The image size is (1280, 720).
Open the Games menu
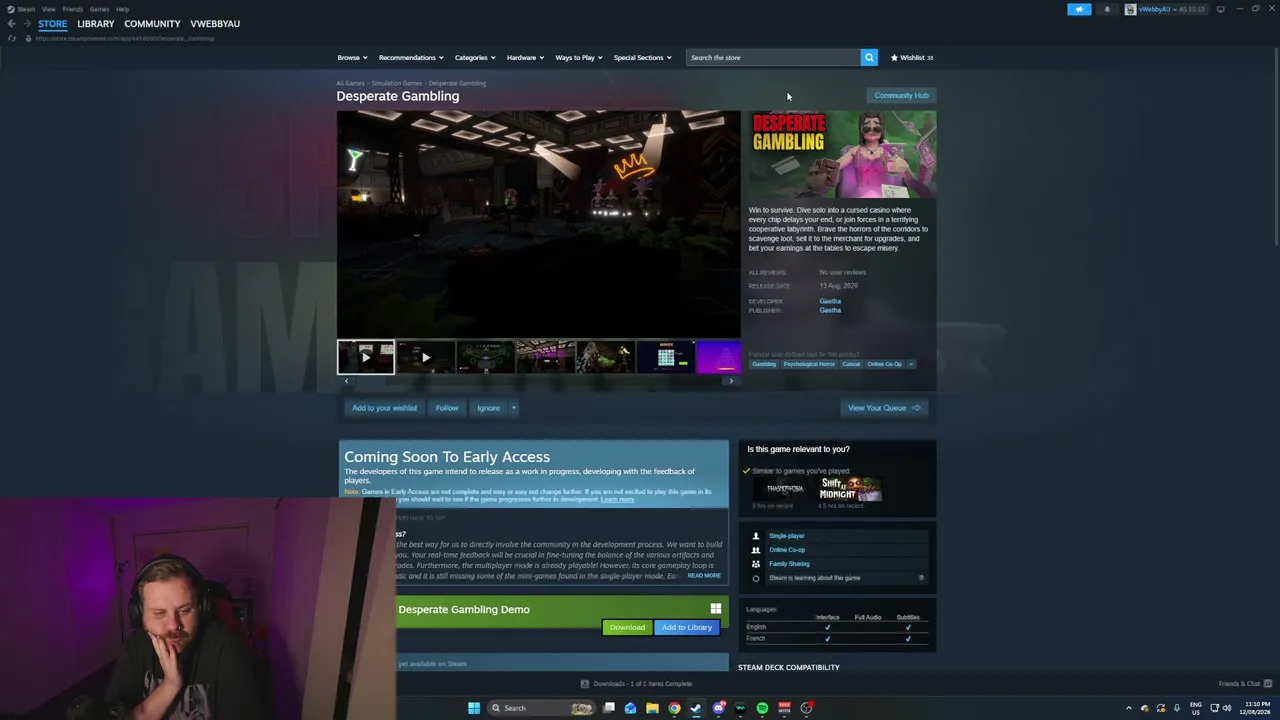pyautogui.click(x=99, y=9)
